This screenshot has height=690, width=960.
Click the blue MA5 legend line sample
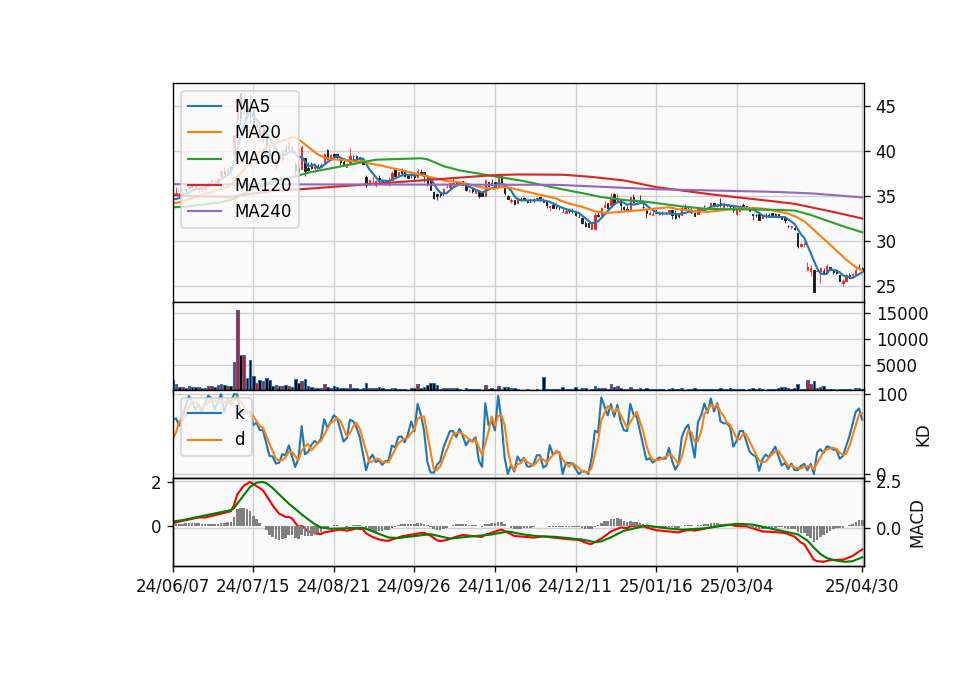(204, 106)
